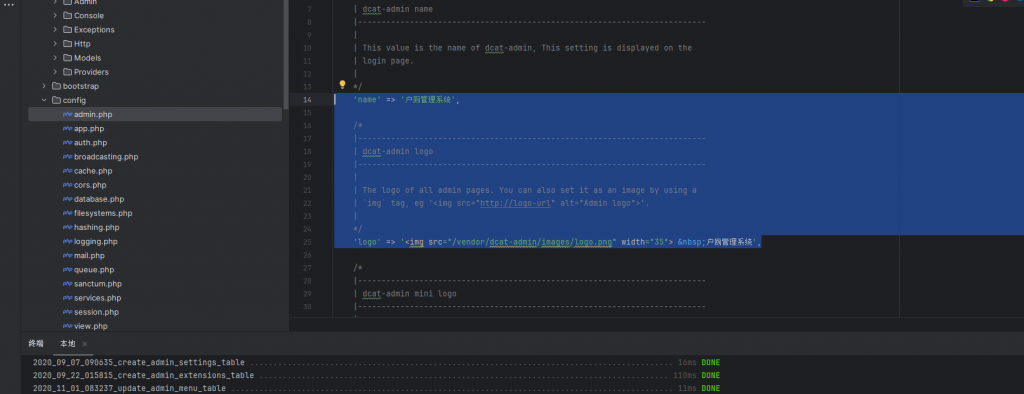Click the PHP icon beside database.php
This screenshot has height=394, width=1024.
tap(67, 199)
